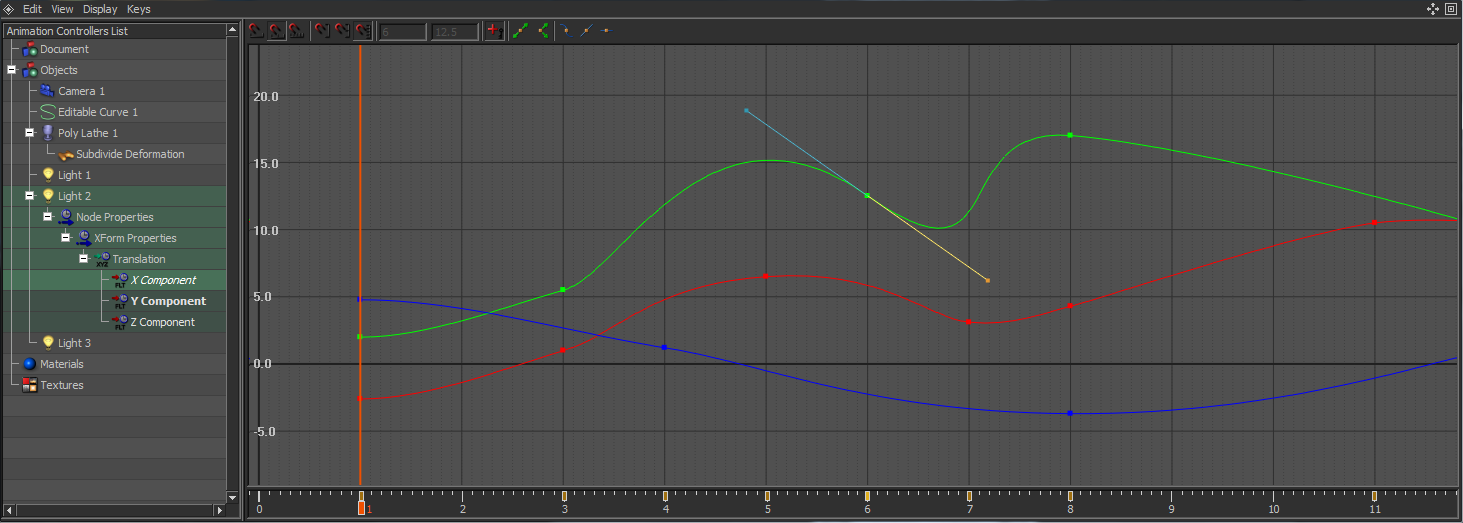Image resolution: width=1463 pixels, height=523 pixels.
Task: Click the left arrow of the list's horizontal scrollbar
Action: coord(9,510)
